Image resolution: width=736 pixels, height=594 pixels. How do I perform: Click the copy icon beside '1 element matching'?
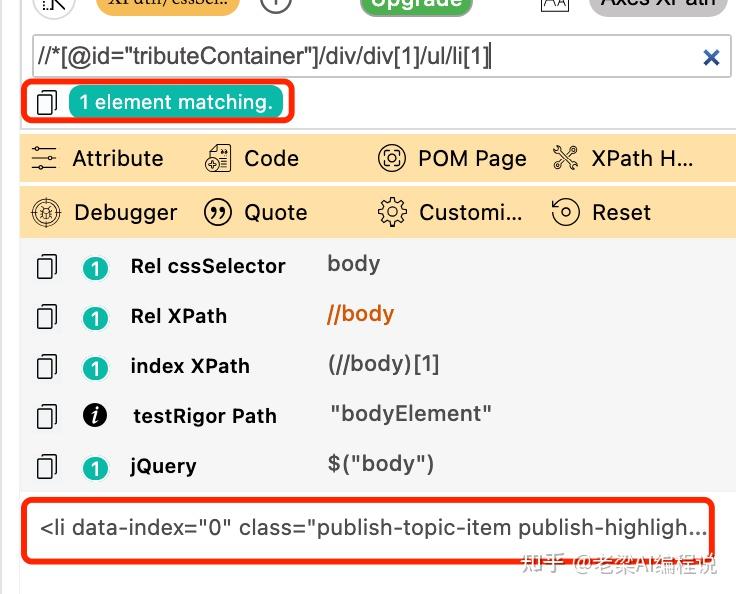point(46,103)
